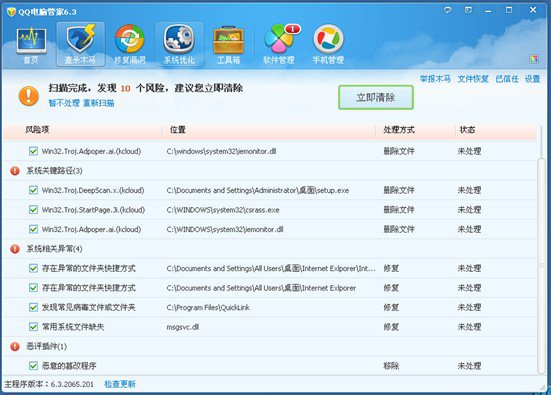Viewport: 551px width, 395px height.
Task: Click the 检查更新 link in status bar
Action: point(120,384)
